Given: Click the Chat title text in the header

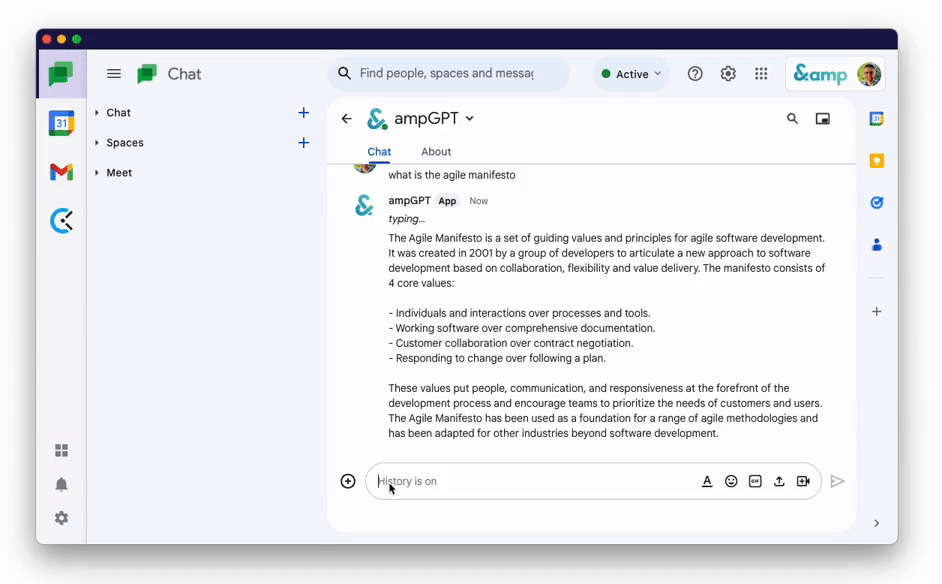Looking at the screenshot, I should tap(184, 74).
